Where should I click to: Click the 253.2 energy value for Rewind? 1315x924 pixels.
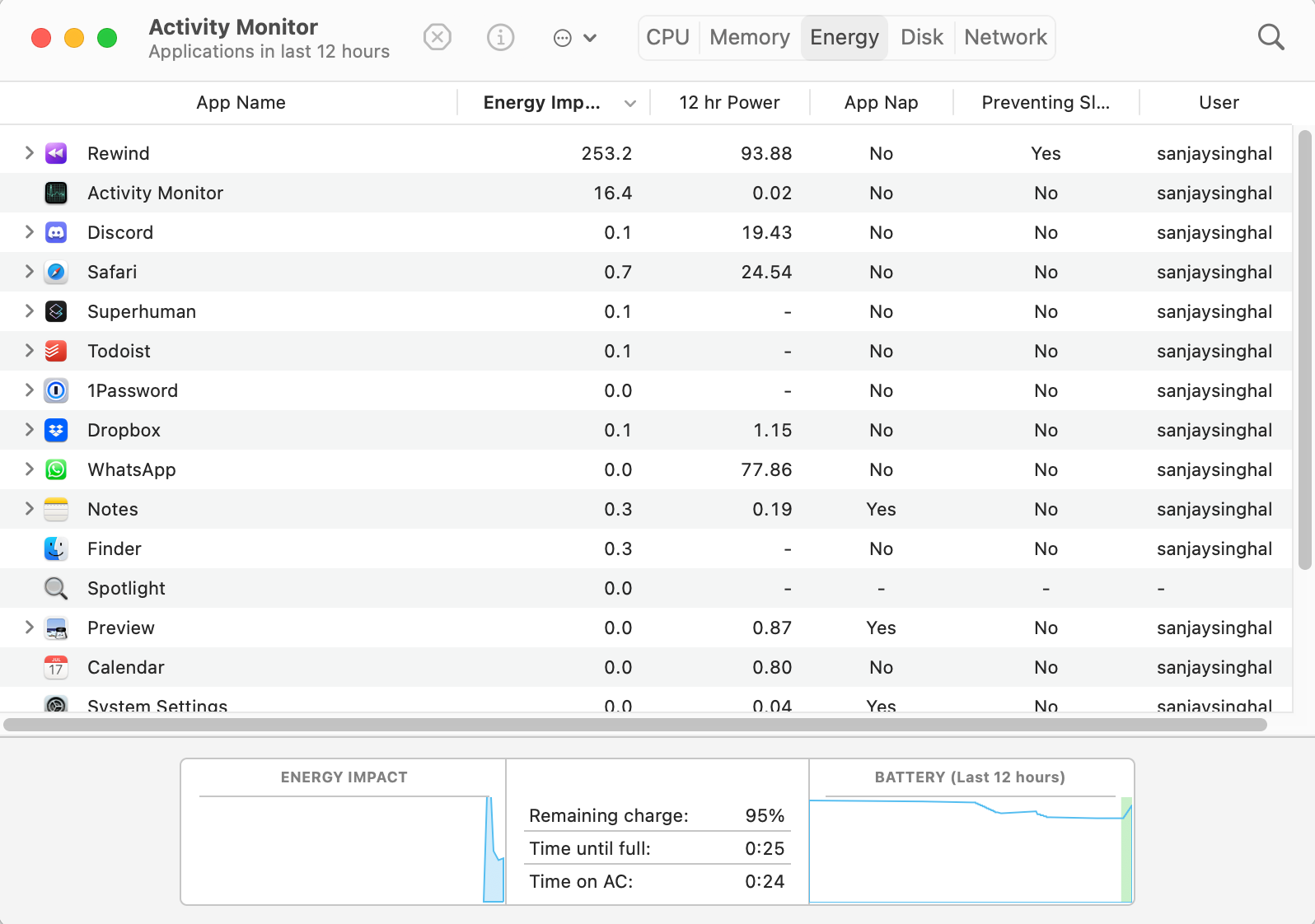[x=606, y=153]
